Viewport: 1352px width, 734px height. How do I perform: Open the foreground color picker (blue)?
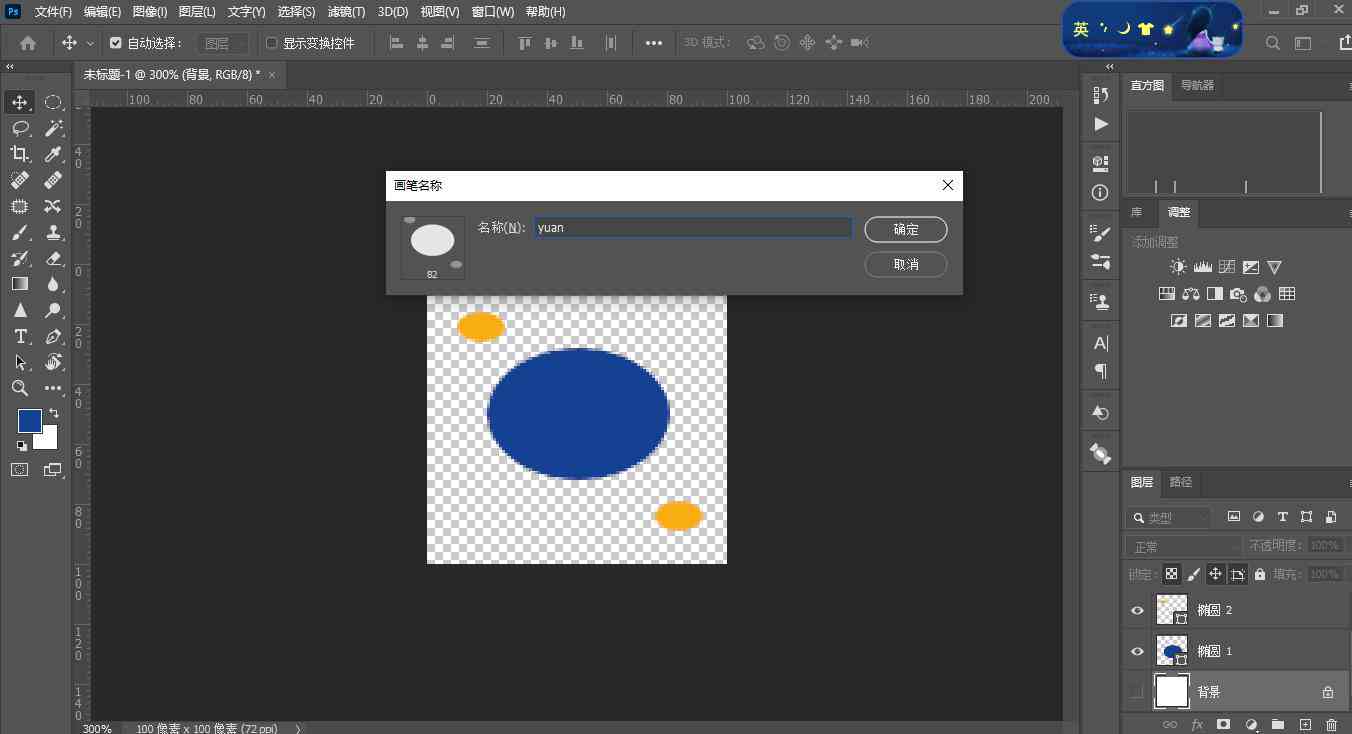coord(30,421)
